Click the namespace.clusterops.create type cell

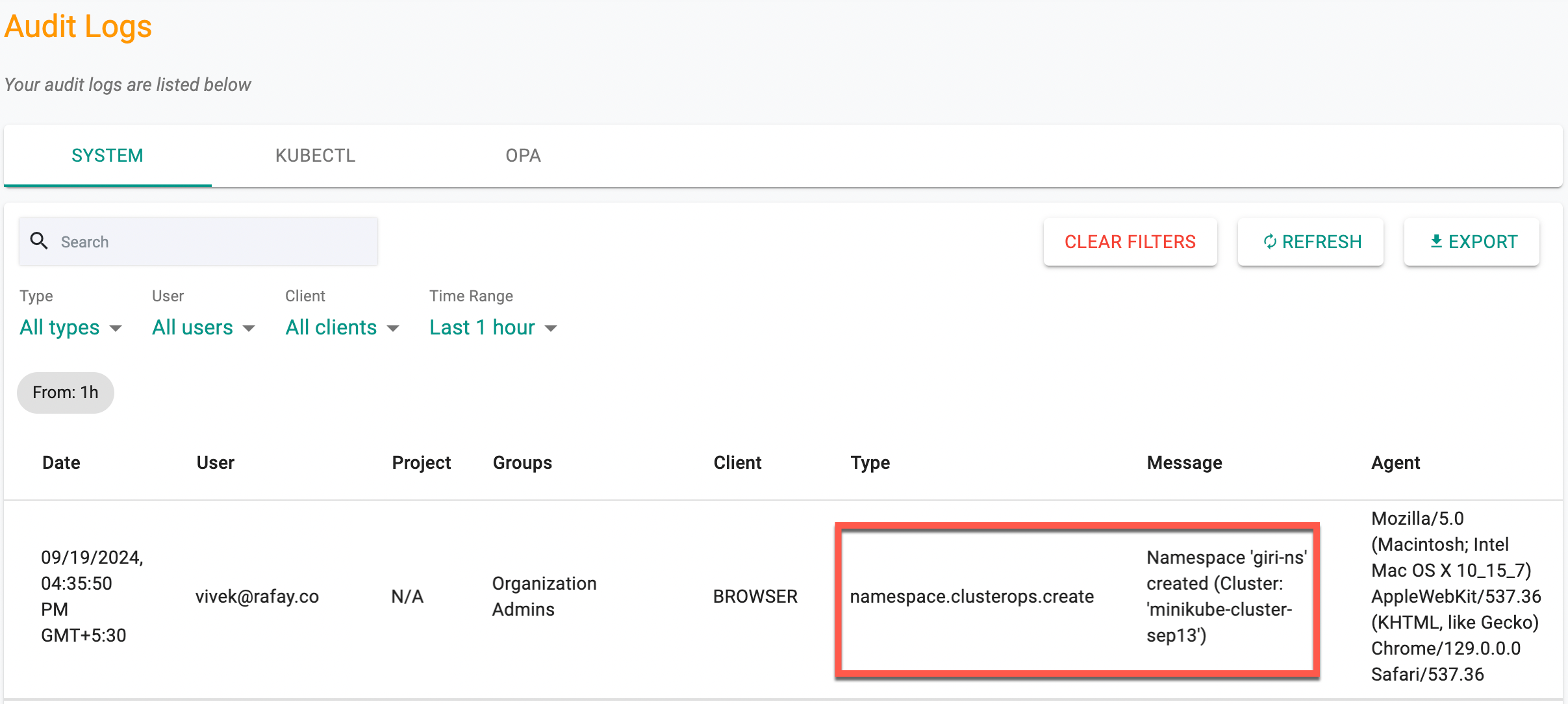tap(972, 596)
